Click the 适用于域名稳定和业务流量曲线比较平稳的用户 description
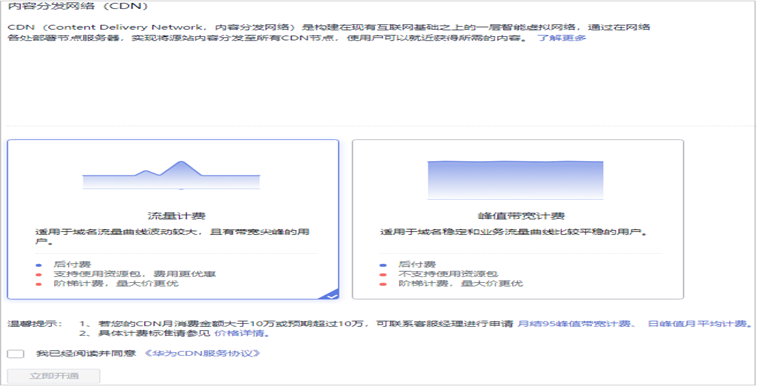Screen dimensions: 758x386 pos(513,232)
